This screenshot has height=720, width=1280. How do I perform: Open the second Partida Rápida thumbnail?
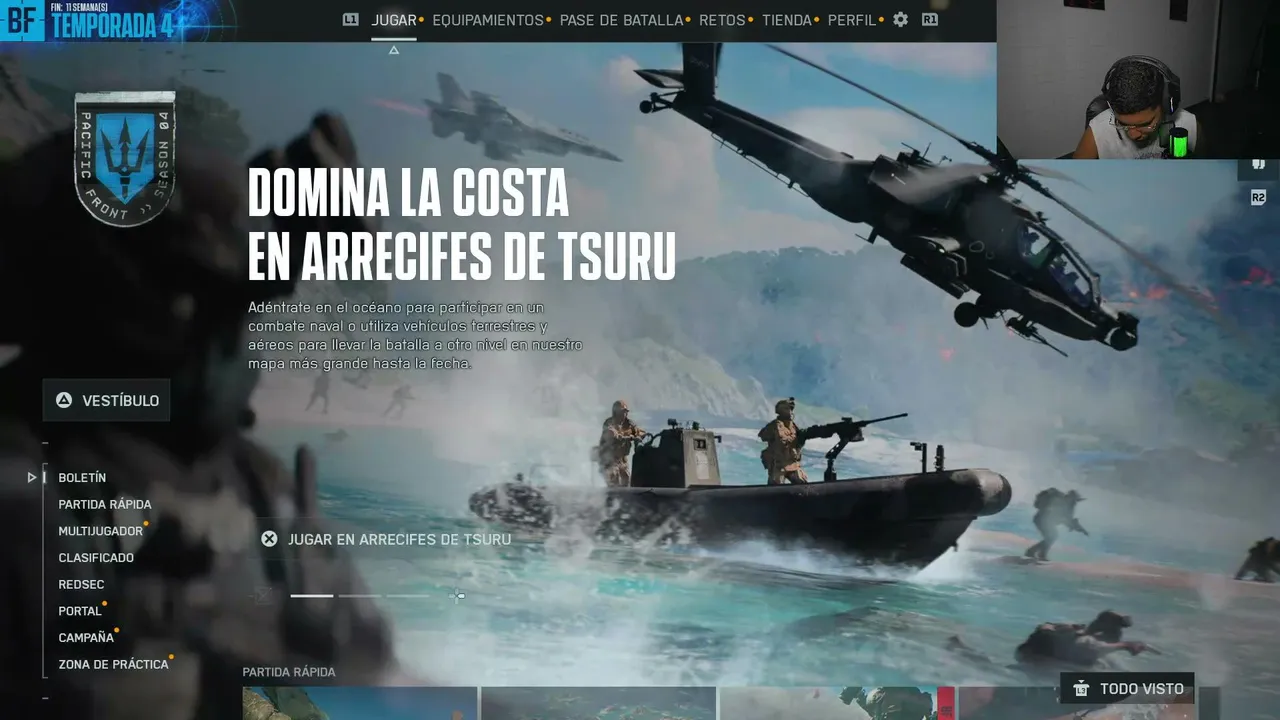598,704
